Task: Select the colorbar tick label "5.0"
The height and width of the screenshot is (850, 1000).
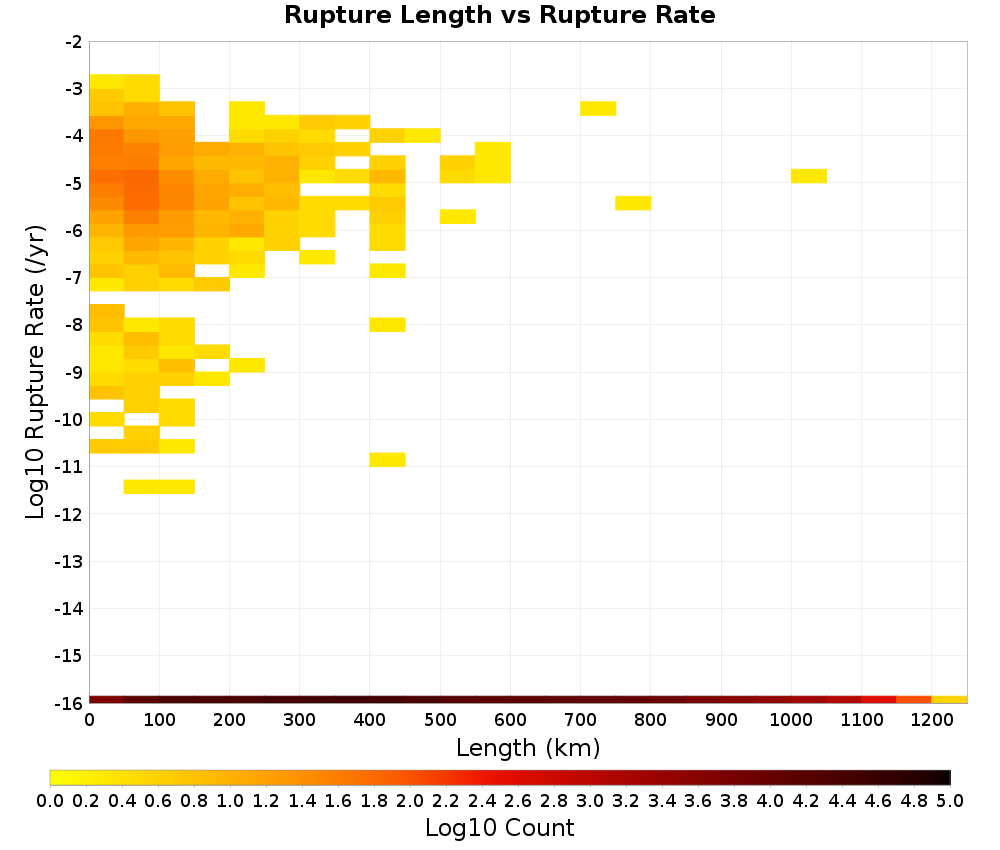Action: pyautogui.click(x=950, y=800)
